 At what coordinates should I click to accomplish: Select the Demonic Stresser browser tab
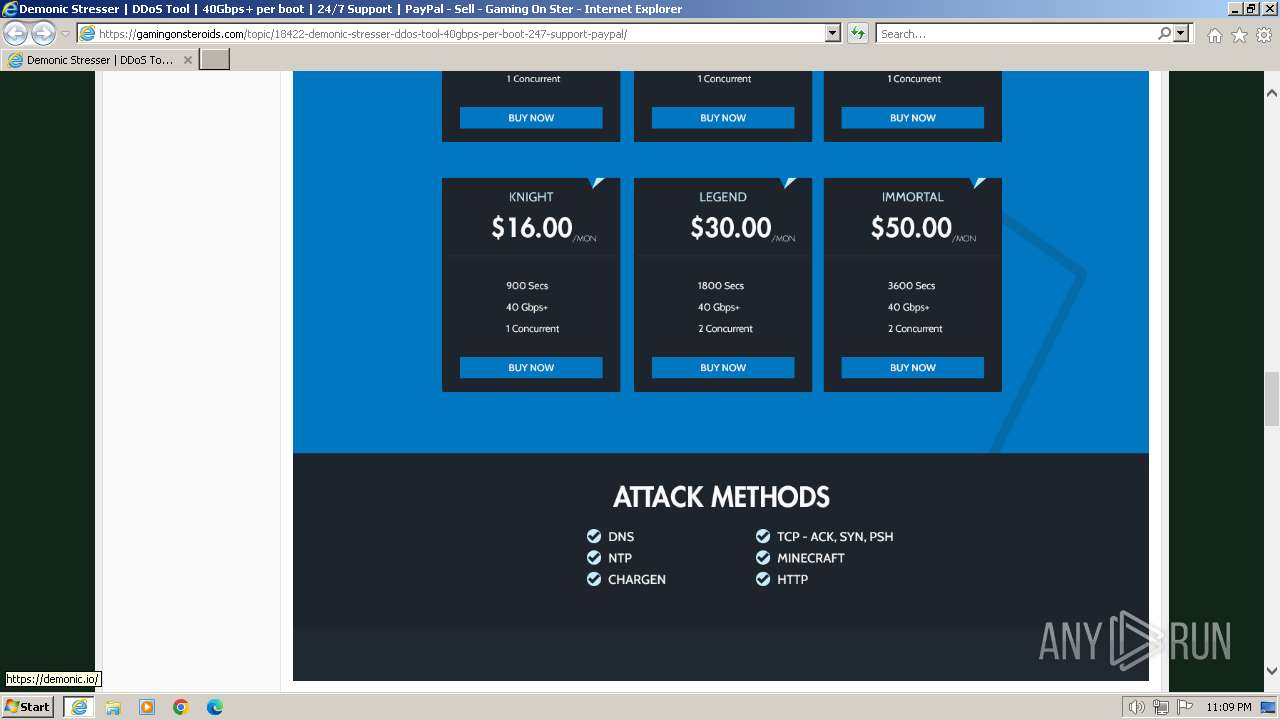[x=100, y=60]
